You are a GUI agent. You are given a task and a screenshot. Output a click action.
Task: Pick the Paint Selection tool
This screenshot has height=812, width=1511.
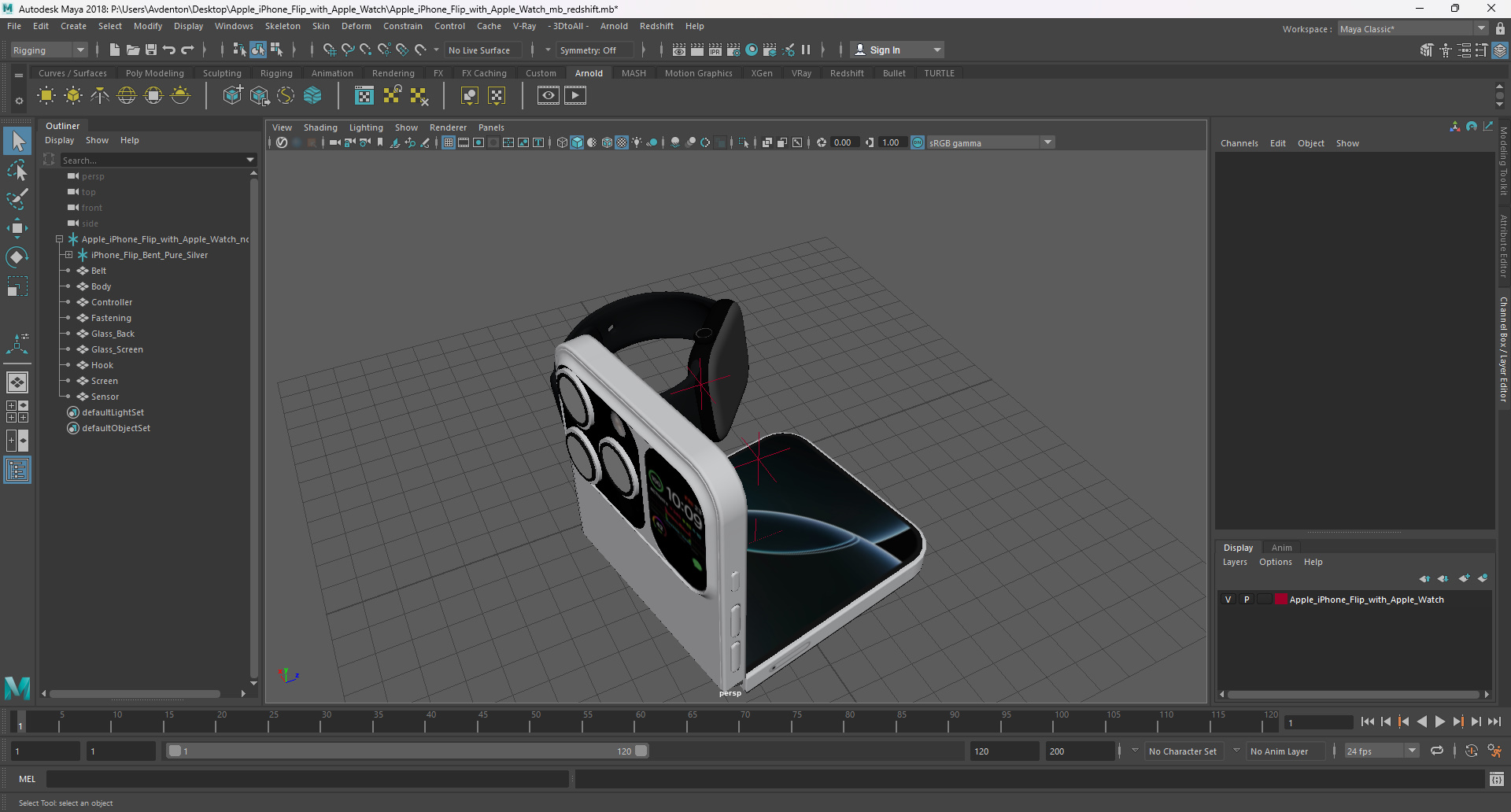[17, 199]
